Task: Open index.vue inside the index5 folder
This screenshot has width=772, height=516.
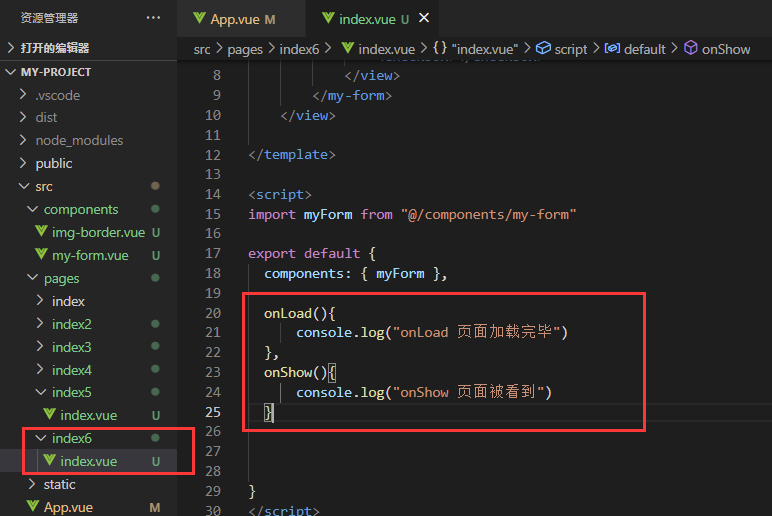Action: click(x=89, y=415)
